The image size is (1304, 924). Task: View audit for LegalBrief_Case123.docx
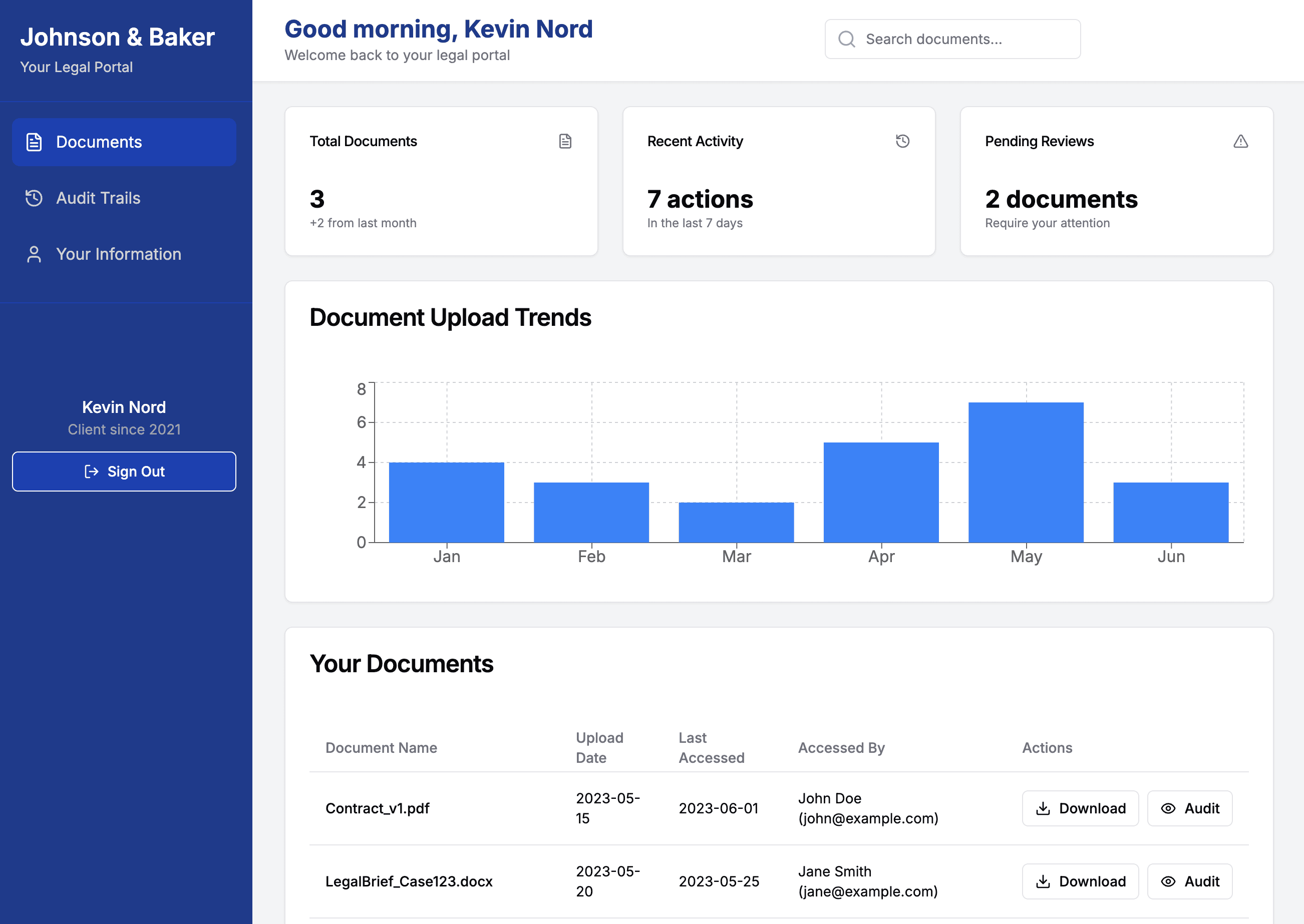1190,881
